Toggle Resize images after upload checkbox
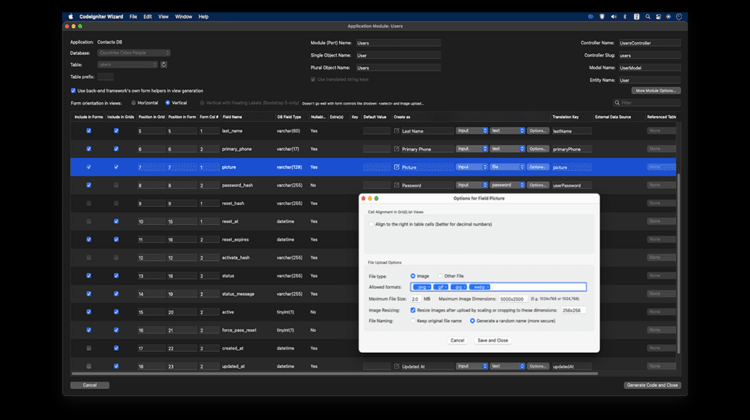 tap(413, 310)
